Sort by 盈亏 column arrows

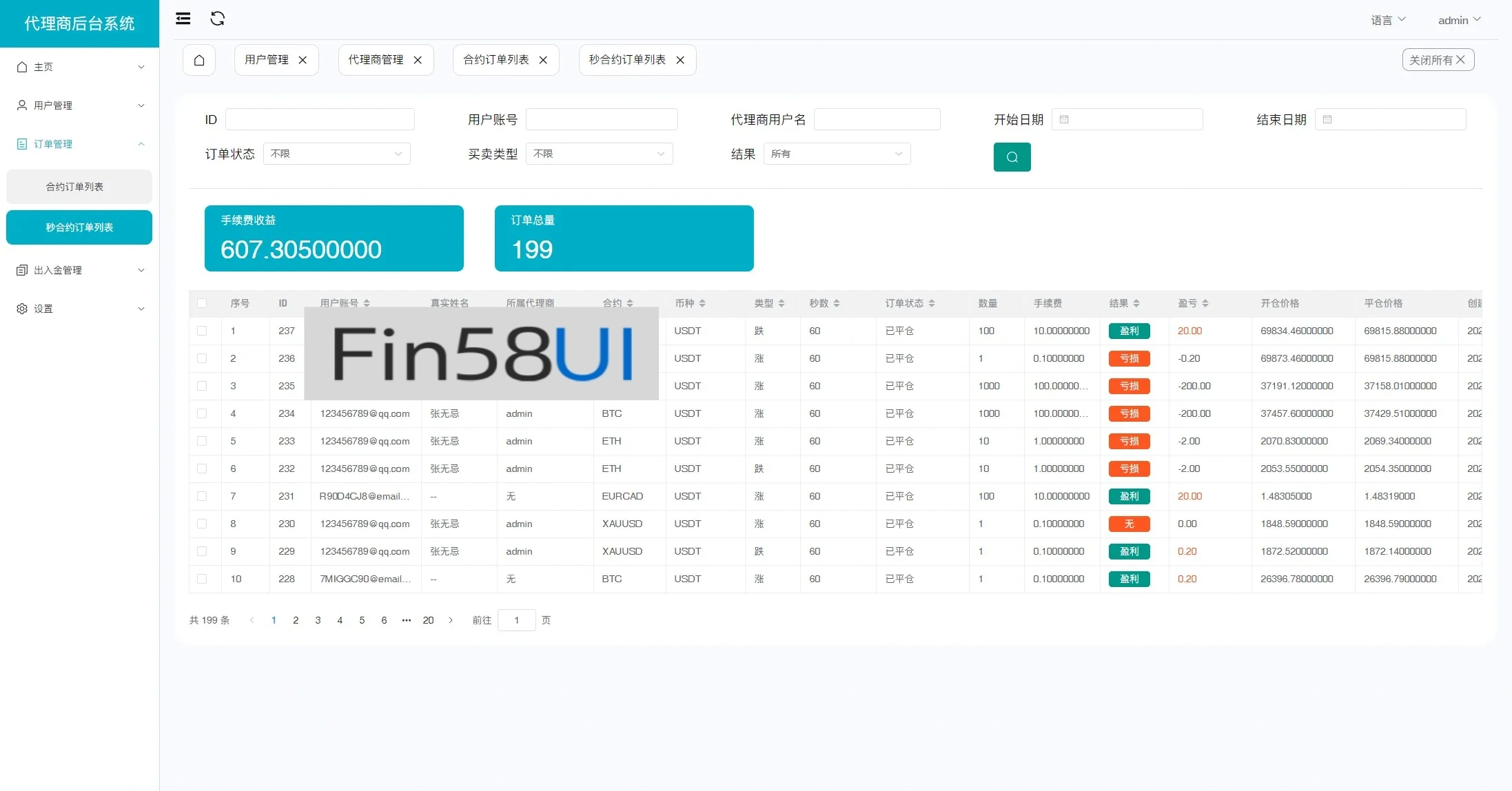click(x=1205, y=303)
